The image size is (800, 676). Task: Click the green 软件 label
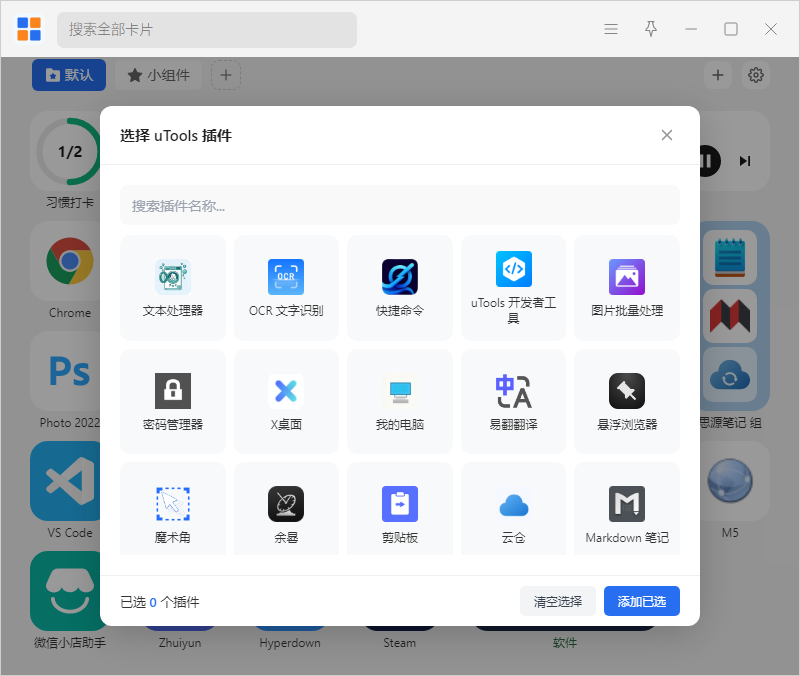point(565,643)
